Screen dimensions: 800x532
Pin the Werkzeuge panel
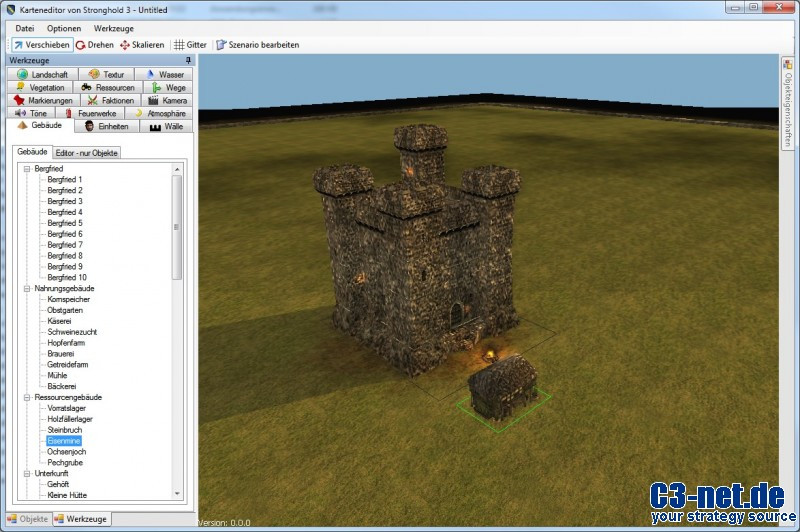(188, 60)
